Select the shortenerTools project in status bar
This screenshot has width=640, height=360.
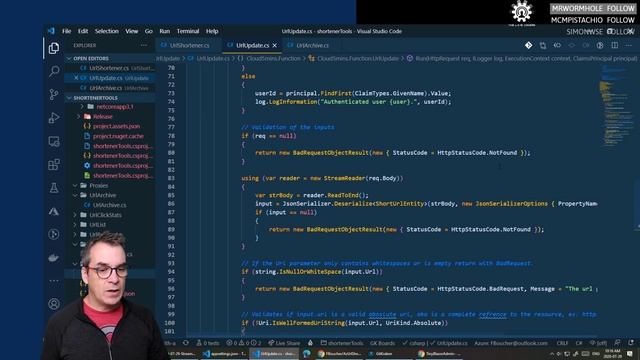[342, 343]
